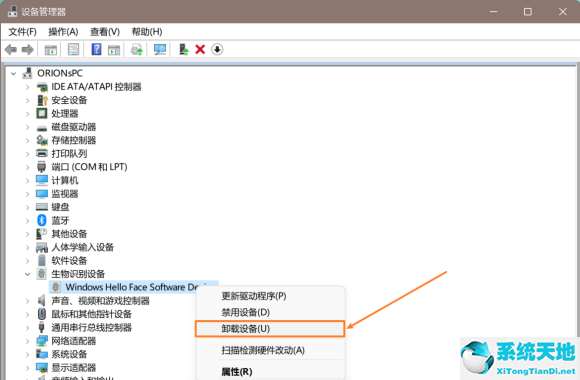Maximize the 设备管理器 window
The width and height of the screenshot is (580, 380).
tap(528, 12)
